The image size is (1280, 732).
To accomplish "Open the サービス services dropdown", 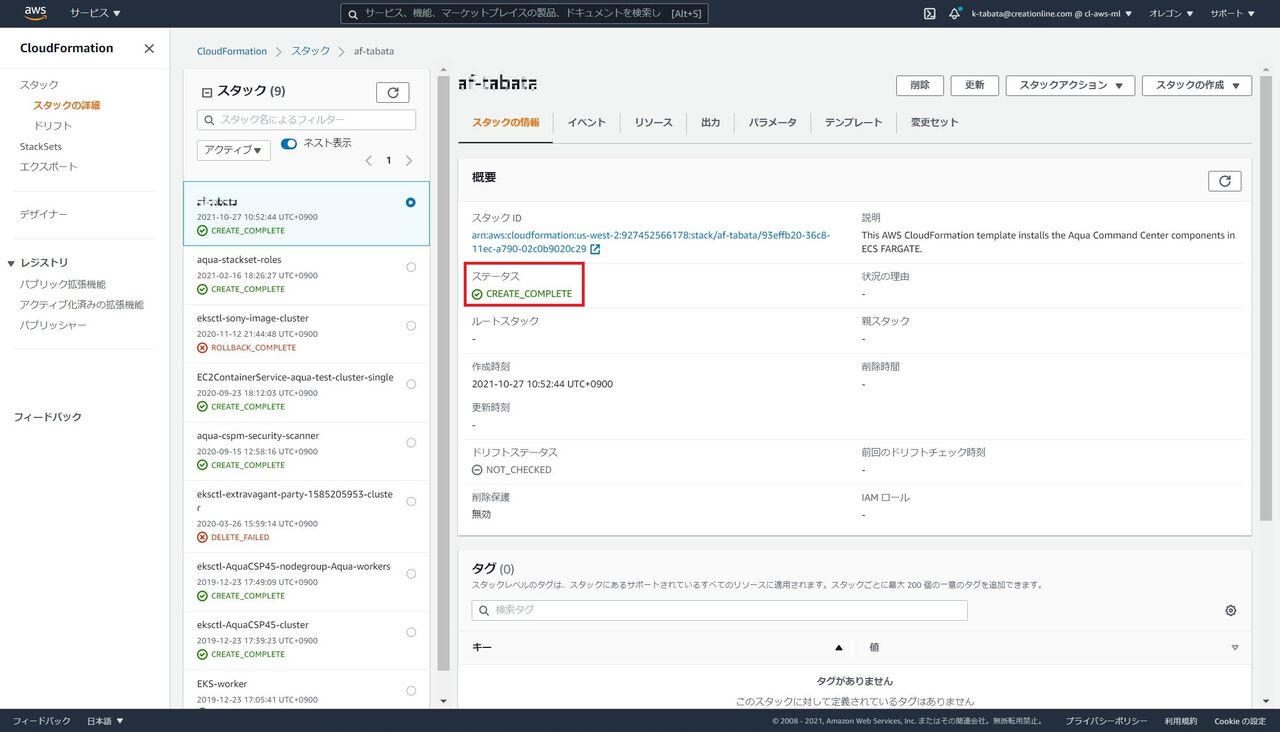I will [95, 14].
